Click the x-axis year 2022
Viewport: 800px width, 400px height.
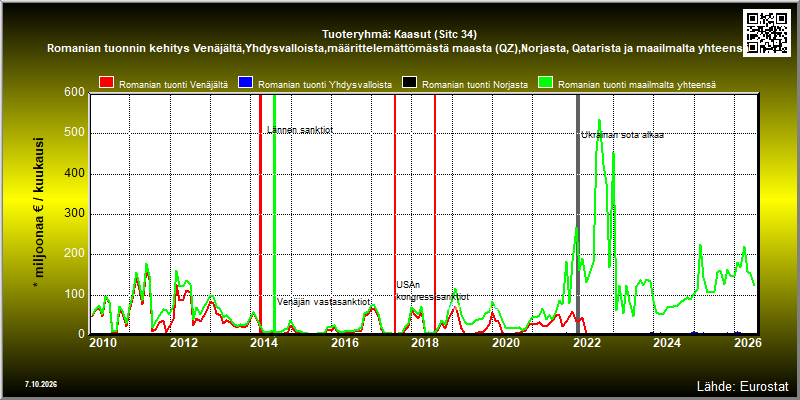(586, 342)
